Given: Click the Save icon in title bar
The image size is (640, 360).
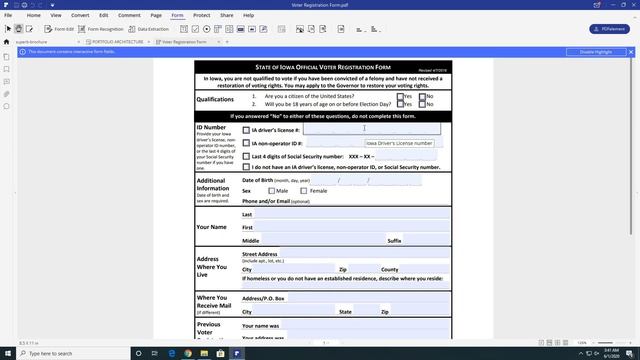Looking at the screenshot, I should tap(16, 5).
